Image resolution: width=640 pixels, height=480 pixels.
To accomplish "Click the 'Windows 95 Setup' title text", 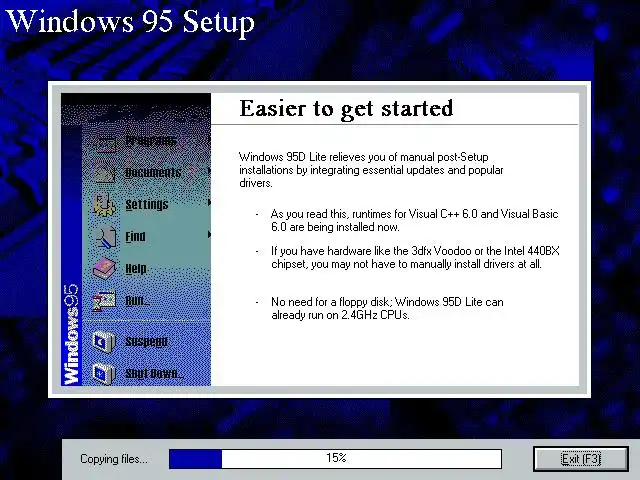I will tap(131, 21).
